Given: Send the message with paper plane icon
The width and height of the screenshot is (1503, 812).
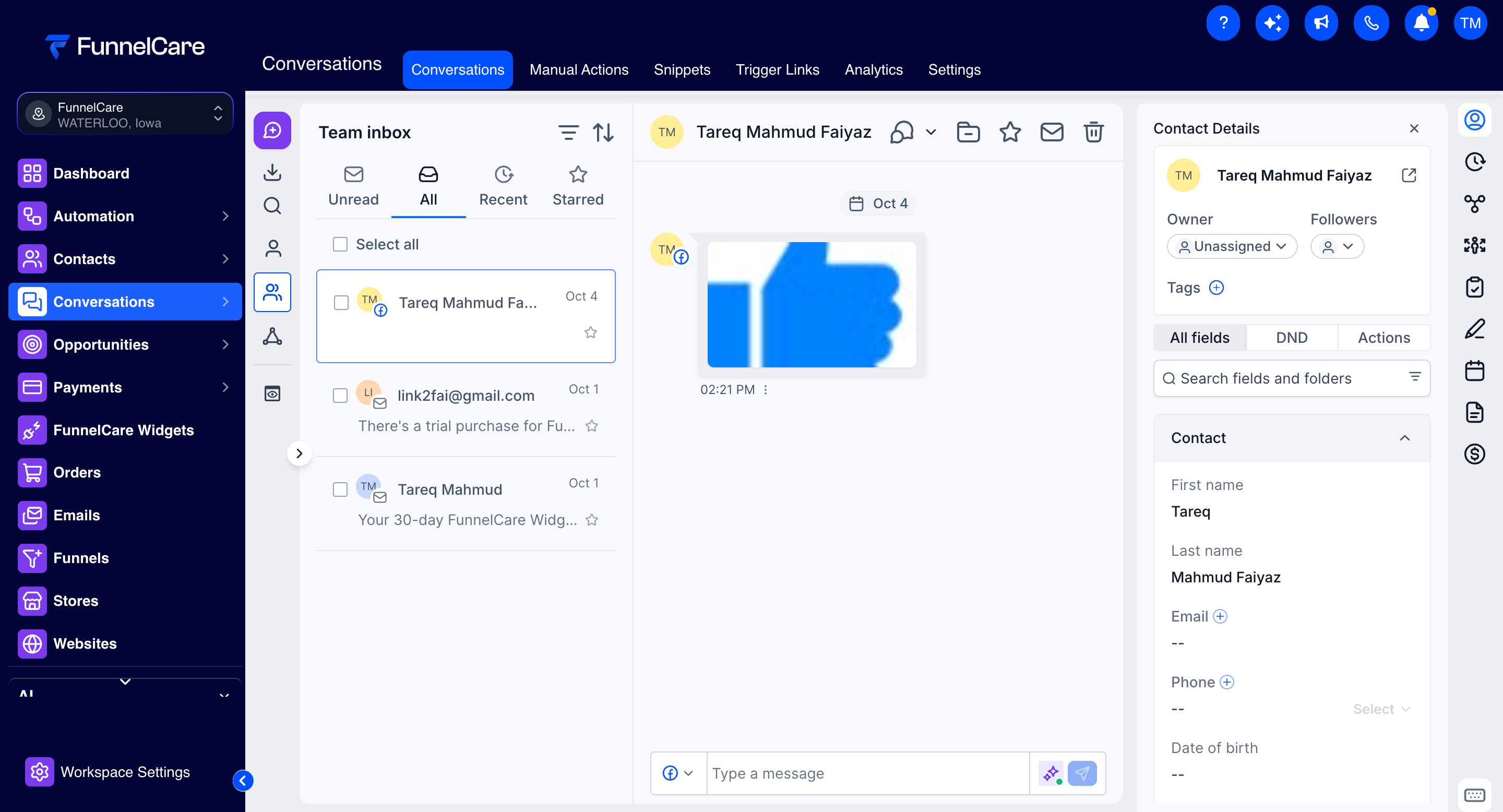Looking at the screenshot, I should [1082, 773].
